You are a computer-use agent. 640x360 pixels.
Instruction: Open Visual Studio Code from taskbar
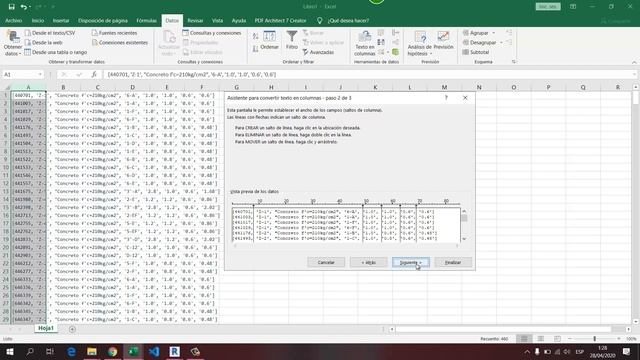[x=154, y=351]
